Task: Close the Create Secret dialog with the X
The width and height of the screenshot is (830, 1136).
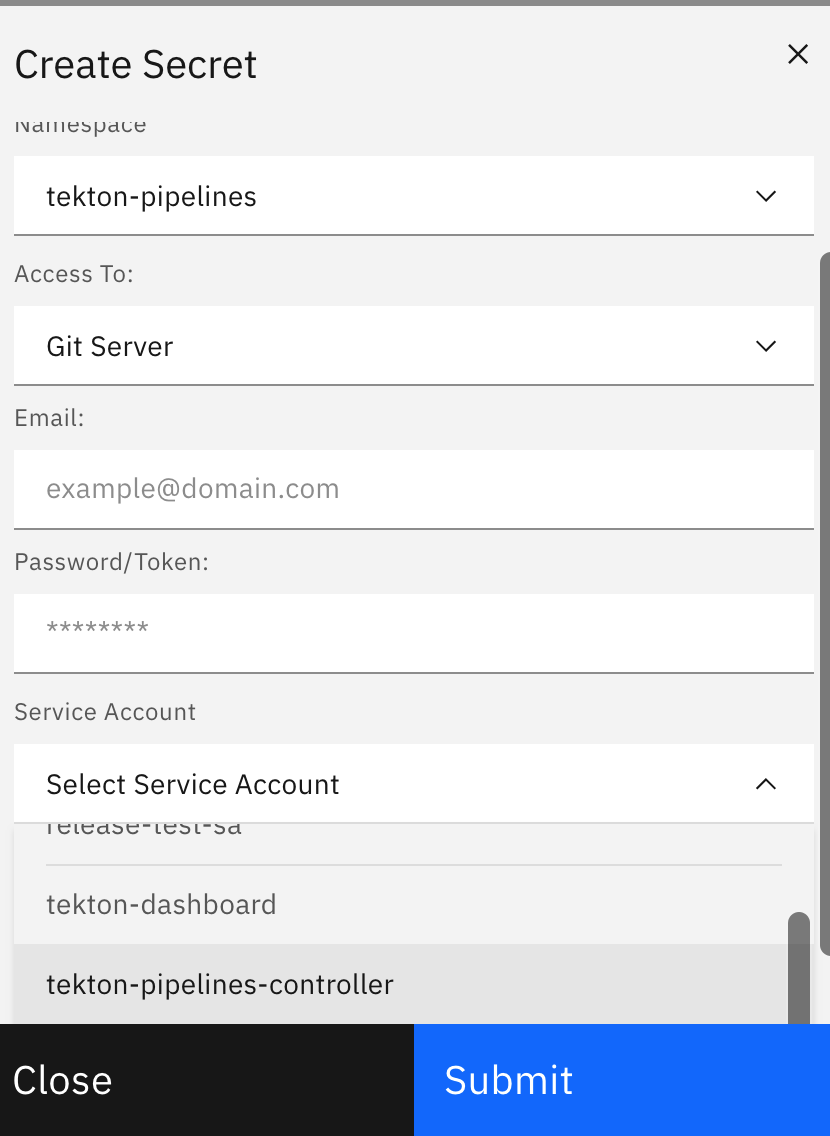Action: pos(797,54)
